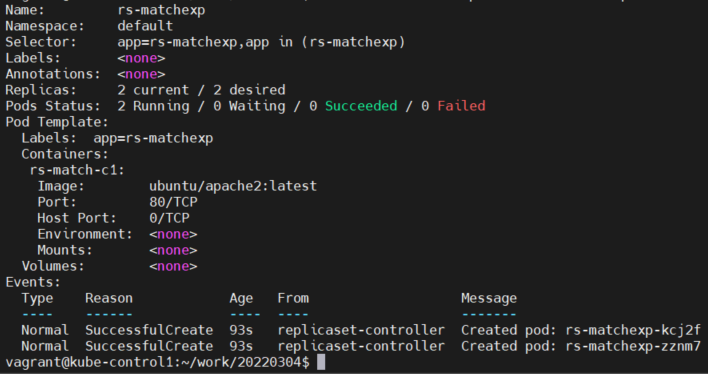Viewport: 708px width, 374px height.
Task: Select the image 'ubuntu/apache2:latest'
Action: (233, 186)
